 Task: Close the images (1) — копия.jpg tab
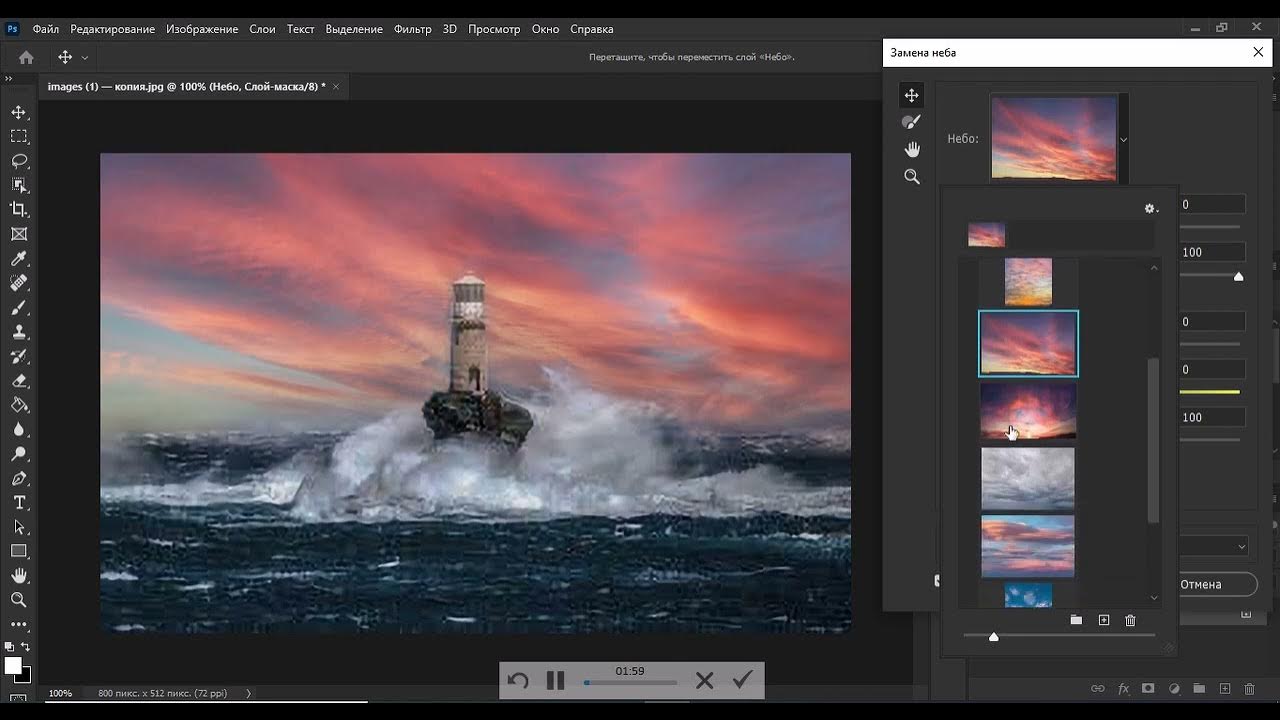336,87
